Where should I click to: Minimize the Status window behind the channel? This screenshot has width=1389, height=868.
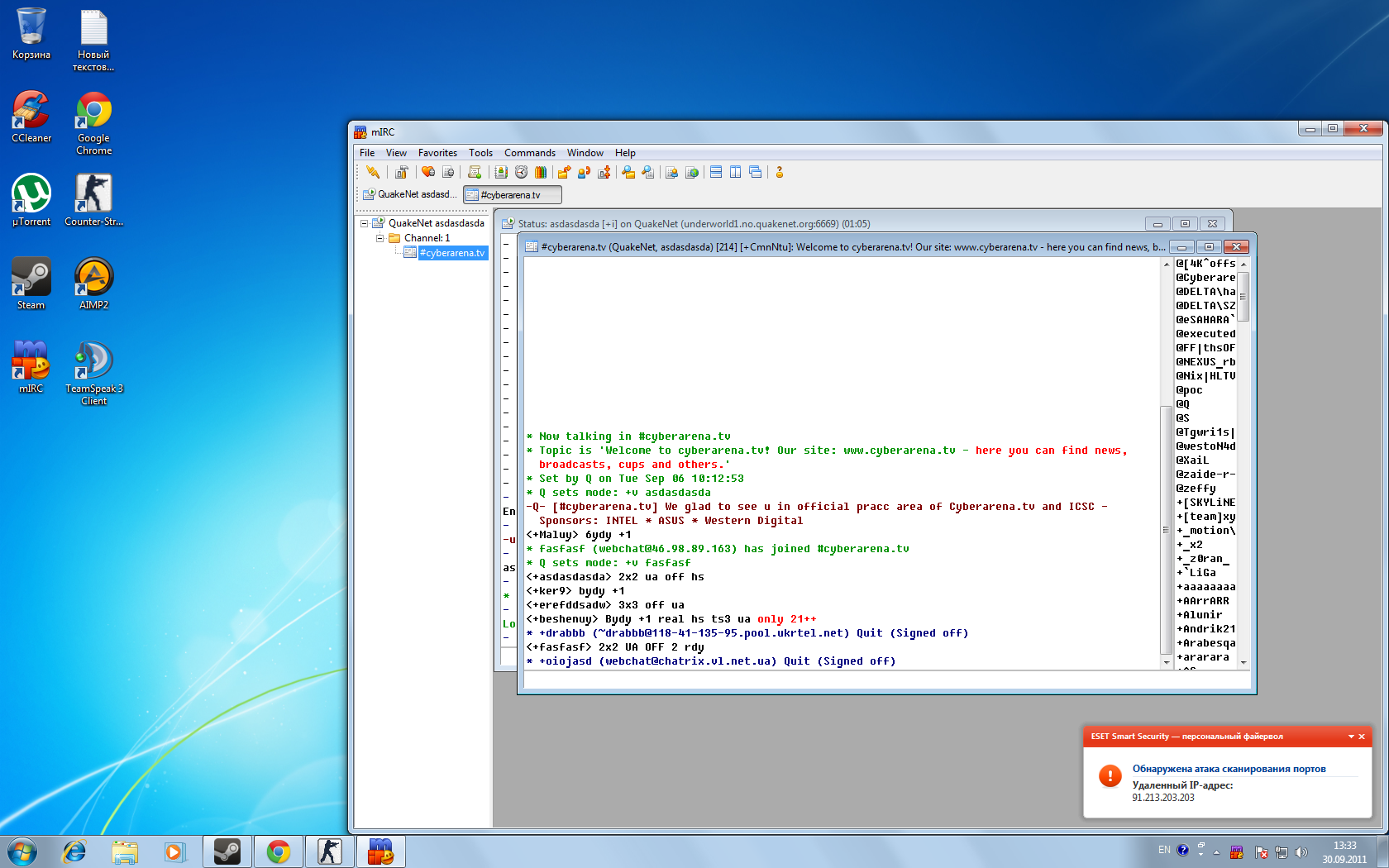(1157, 224)
